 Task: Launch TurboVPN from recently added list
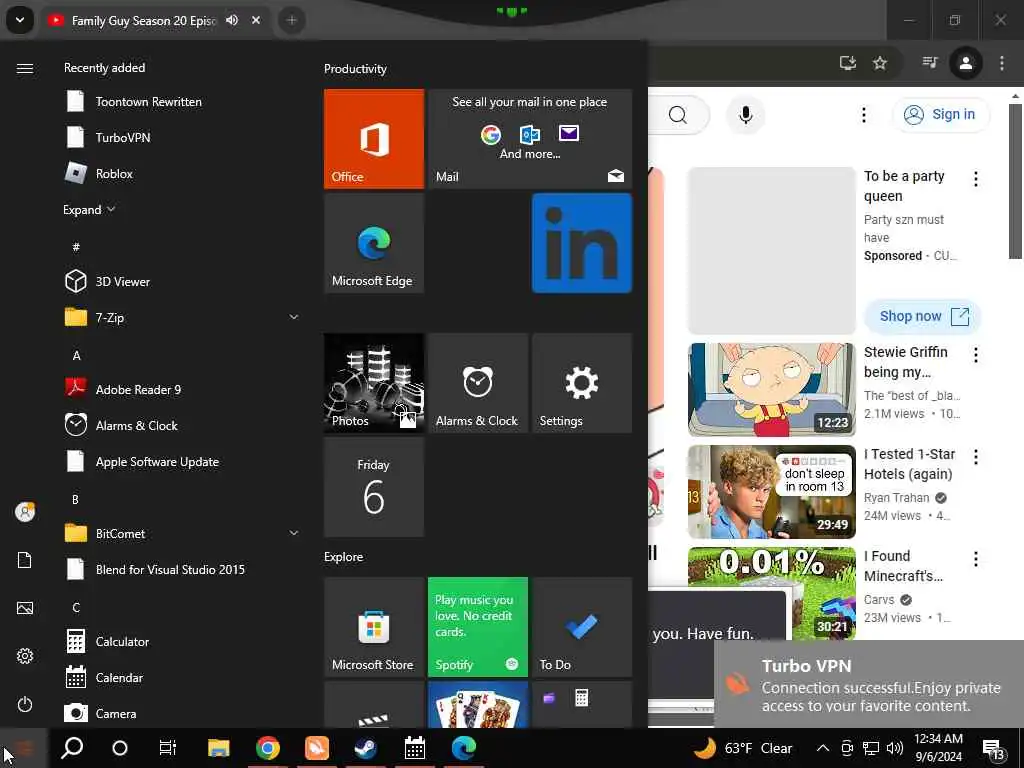click(x=182, y=137)
